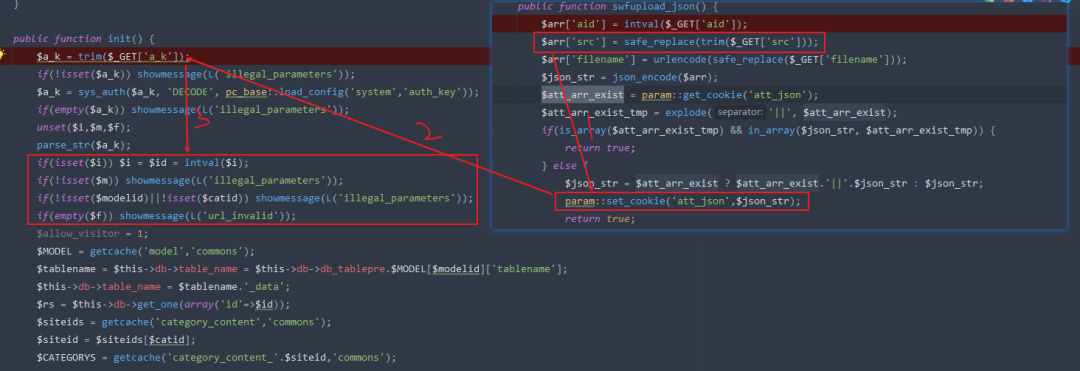This screenshot has height=371, width=1080.
Task: Click the last 'return true;' after set_cookie
Action: tap(599, 219)
